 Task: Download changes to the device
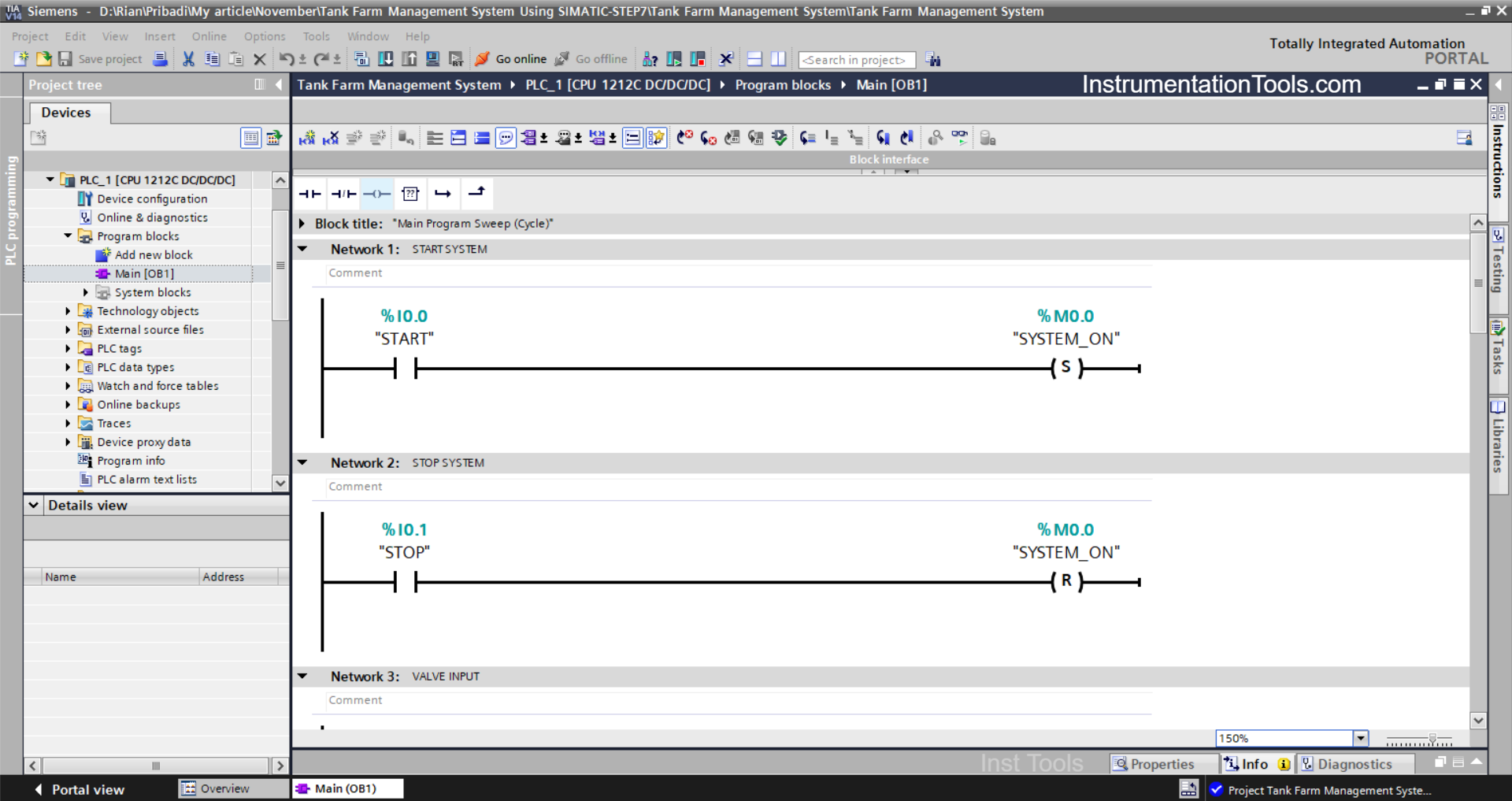386,59
